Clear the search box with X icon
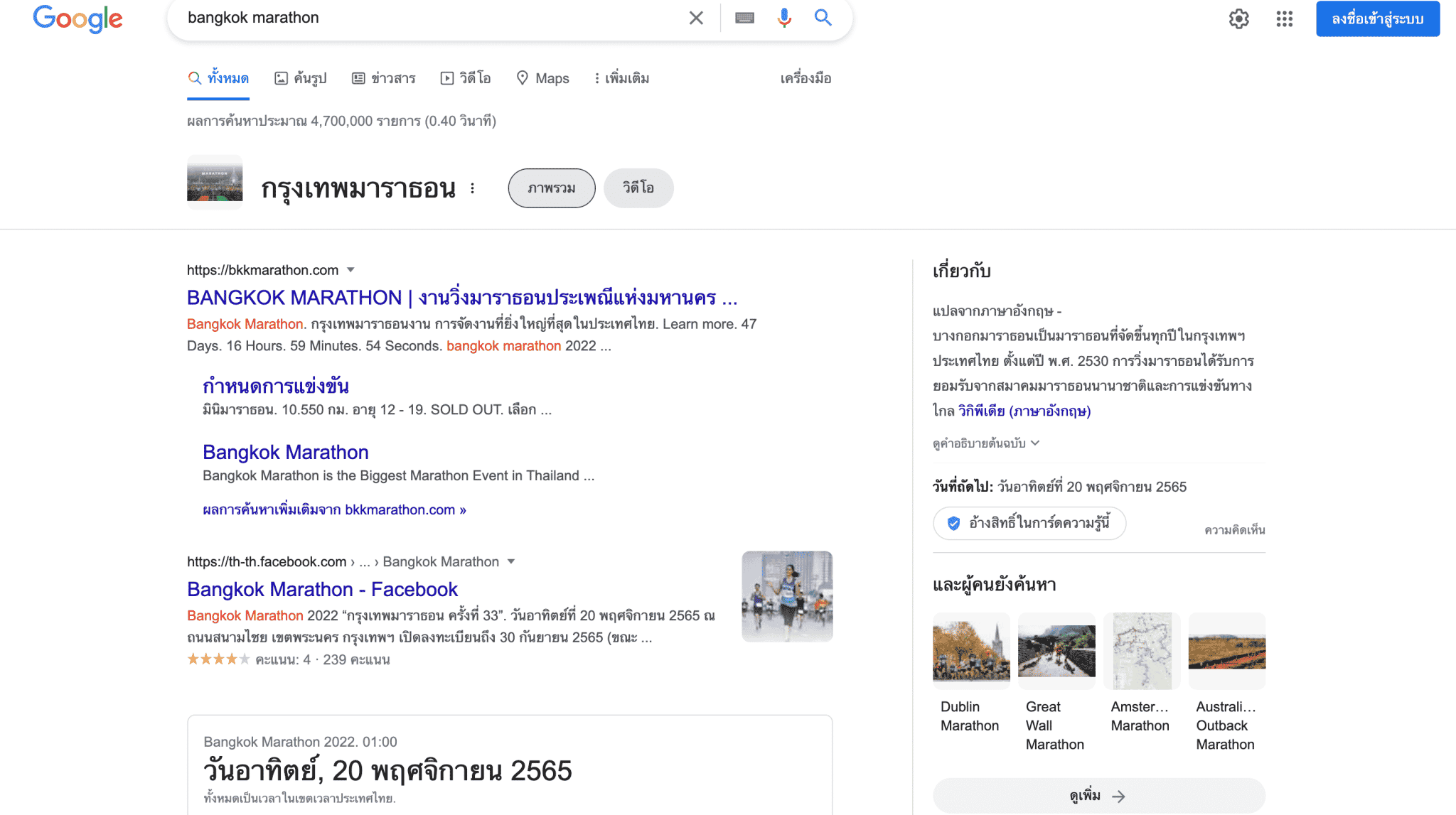The image size is (1456, 815). [696, 18]
